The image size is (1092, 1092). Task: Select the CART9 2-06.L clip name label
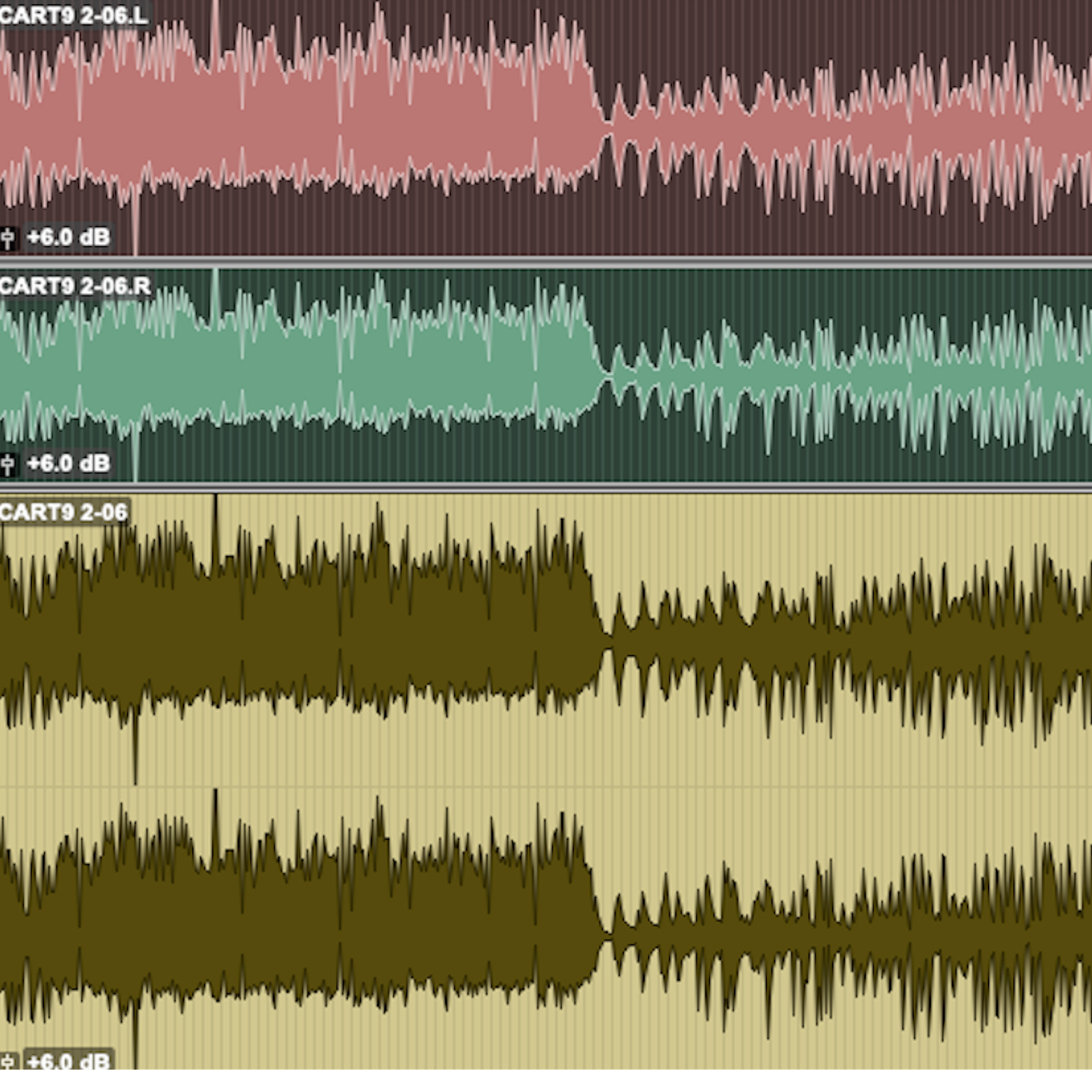coord(74,15)
